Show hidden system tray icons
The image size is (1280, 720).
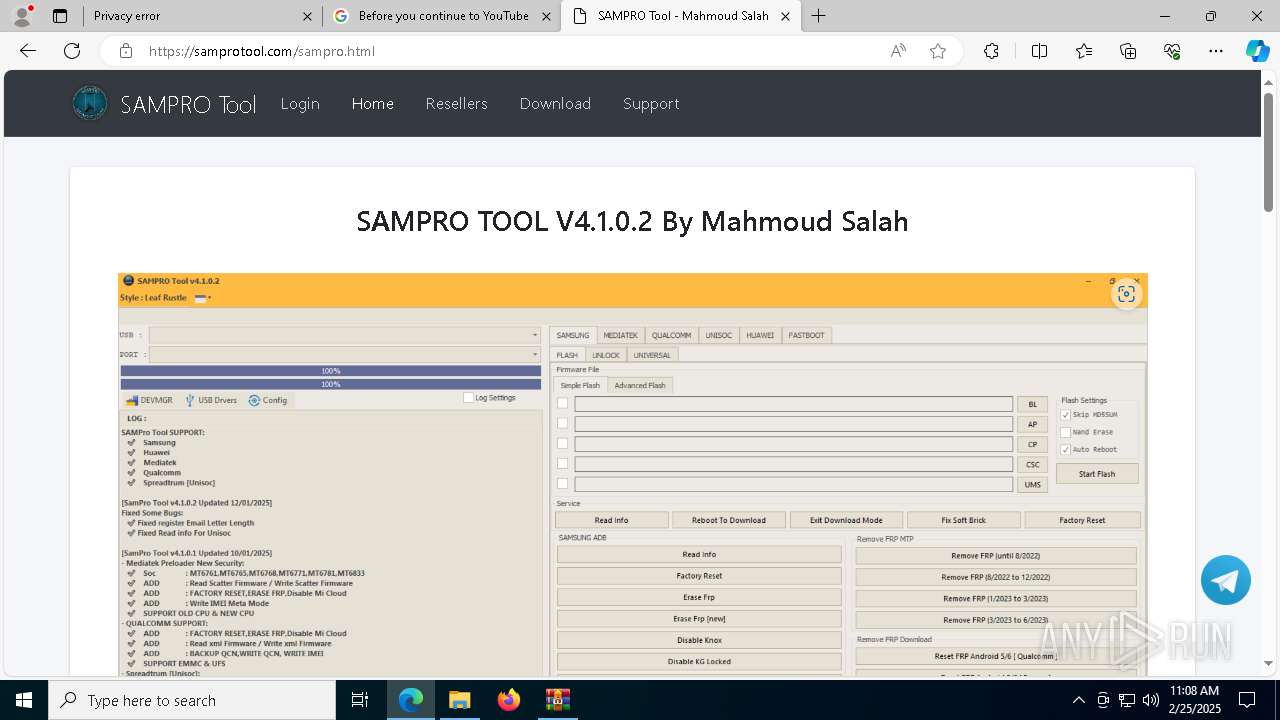point(1078,700)
